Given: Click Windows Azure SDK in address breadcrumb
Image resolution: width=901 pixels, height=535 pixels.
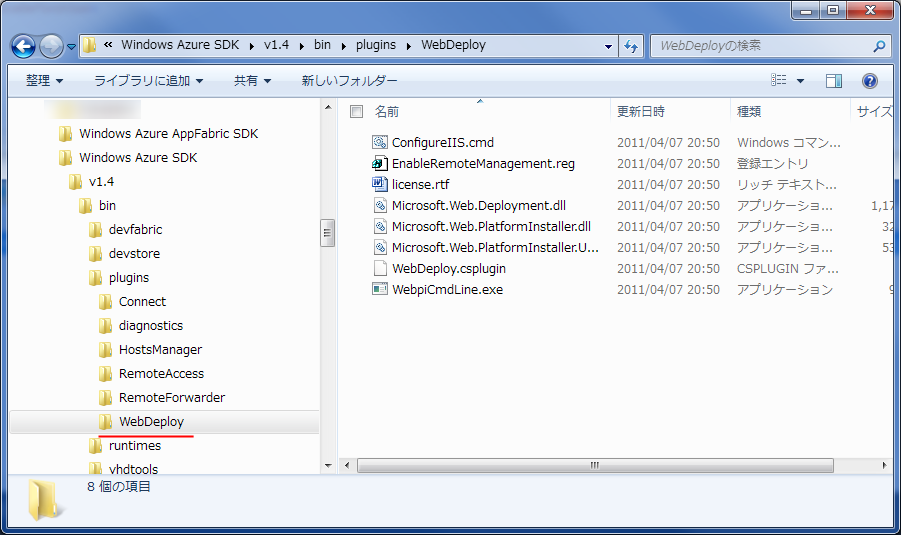Looking at the screenshot, I should (180, 45).
